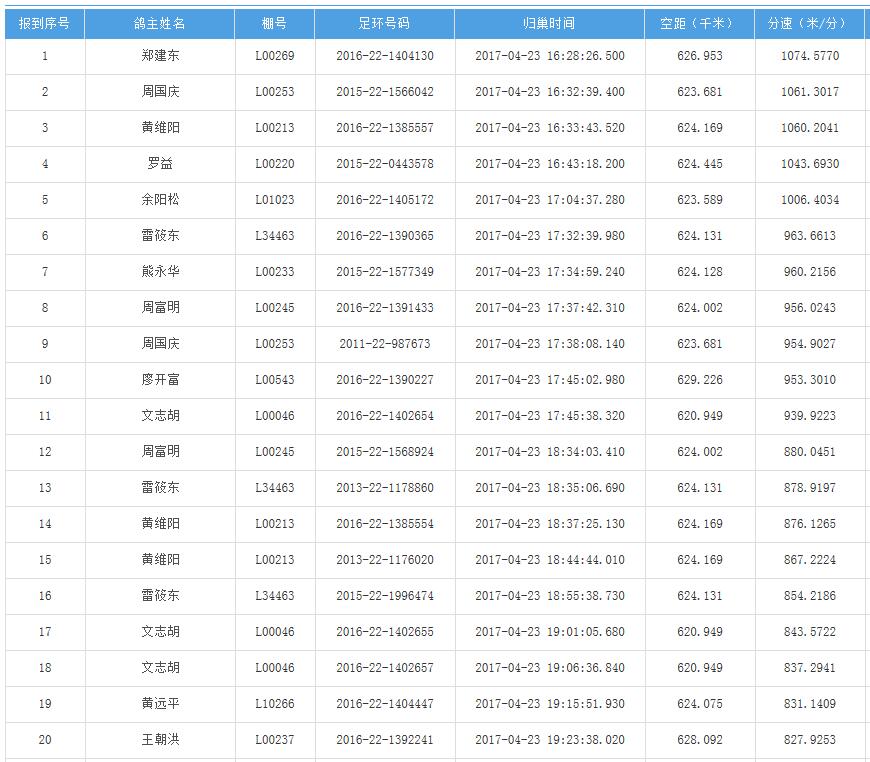Sort by the 棚号 column header
This screenshot has height=762, width=870.
[x=274, y=23]
